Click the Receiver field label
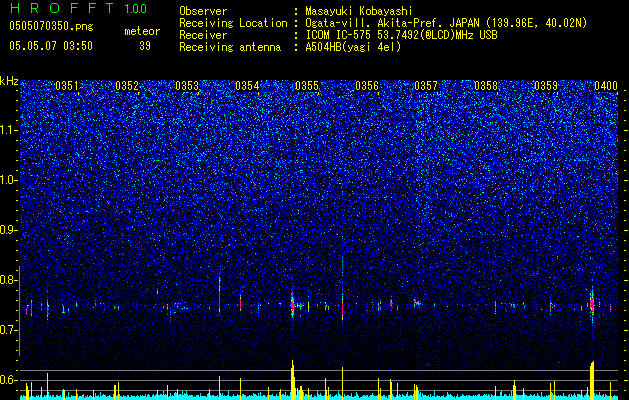The height and width of the screenshot is (400, 629). click(x=203, y=35)
